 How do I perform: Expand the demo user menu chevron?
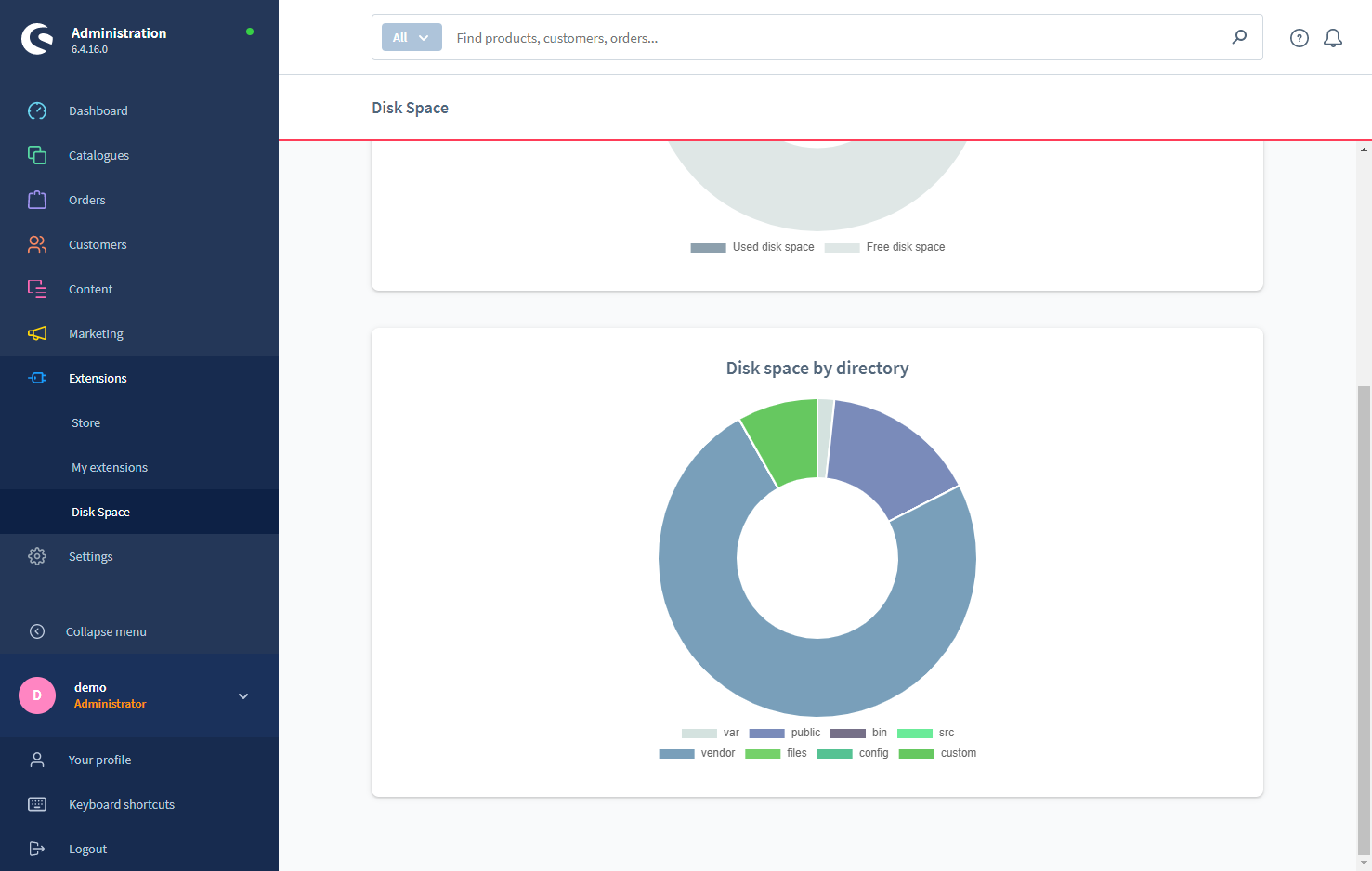[243, 695]
